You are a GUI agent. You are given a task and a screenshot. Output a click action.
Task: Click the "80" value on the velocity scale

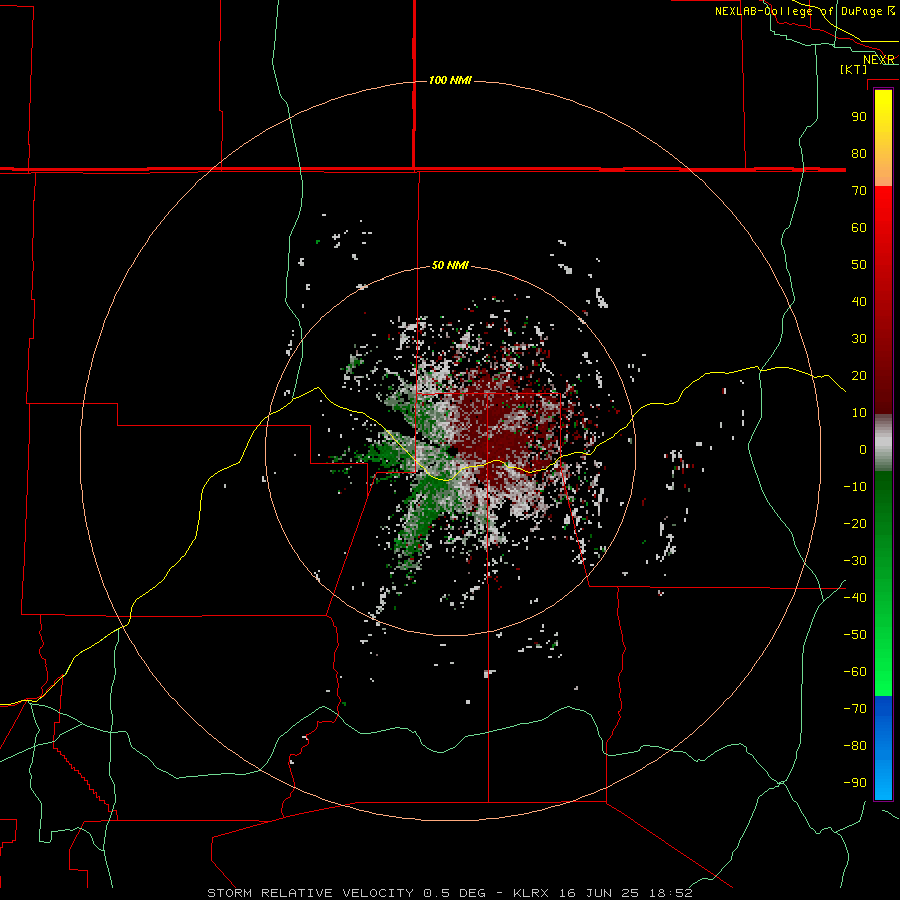click(x=859, y=153)
